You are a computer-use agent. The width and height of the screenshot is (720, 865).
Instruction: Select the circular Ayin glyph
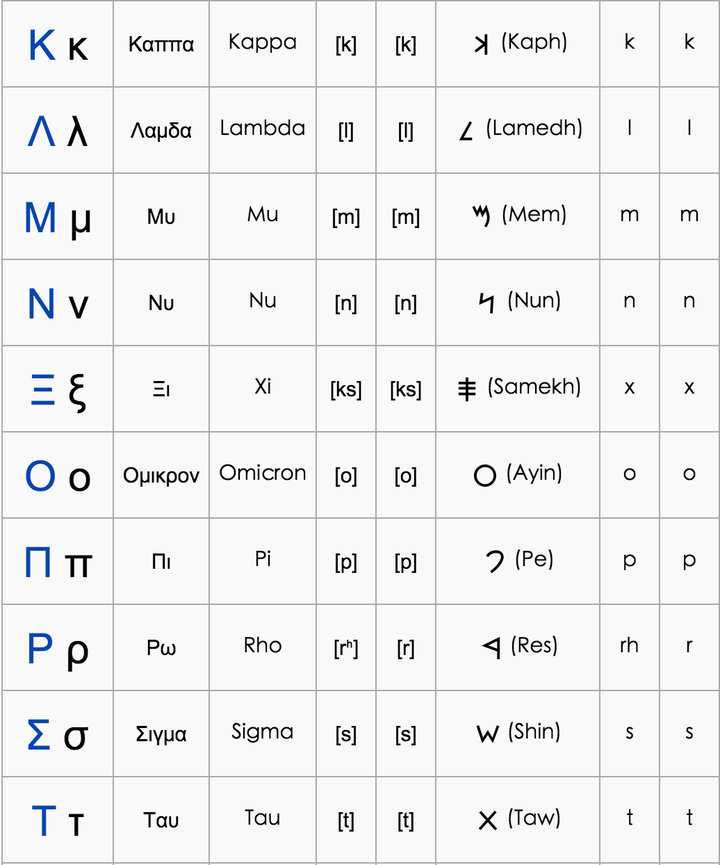click(x=485, y=475)
